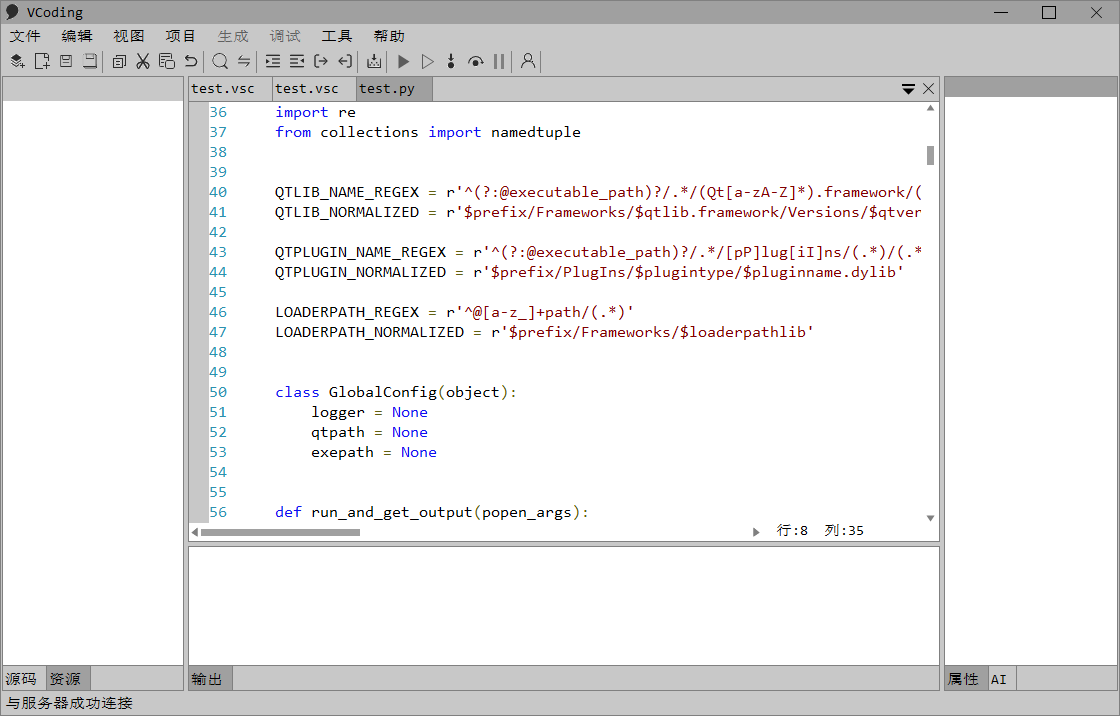
Task: Open the tab list dropdown arrow
Action: coord(908,89)
